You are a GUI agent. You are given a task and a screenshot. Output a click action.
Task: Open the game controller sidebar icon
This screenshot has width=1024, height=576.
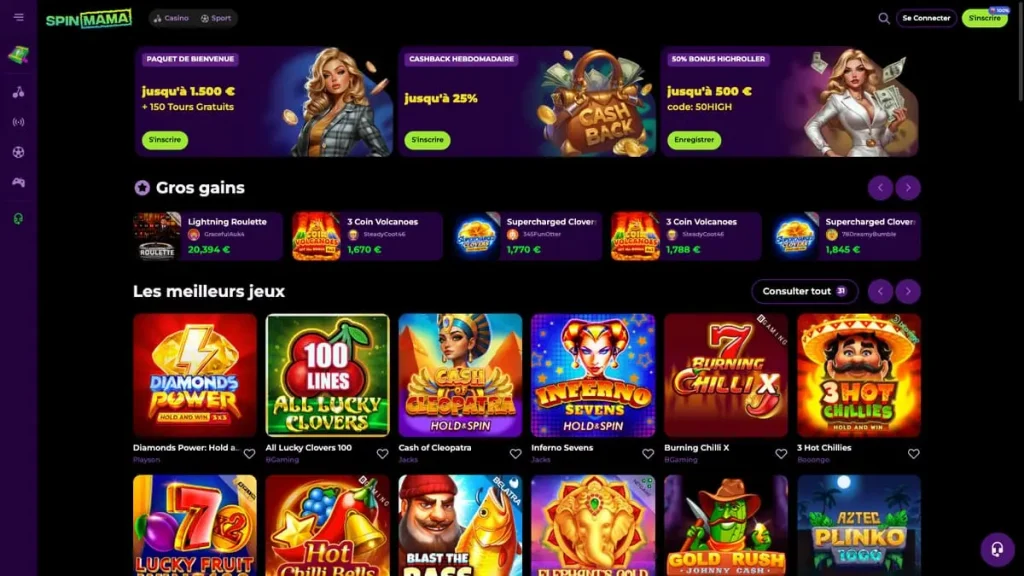pos(18,183)
